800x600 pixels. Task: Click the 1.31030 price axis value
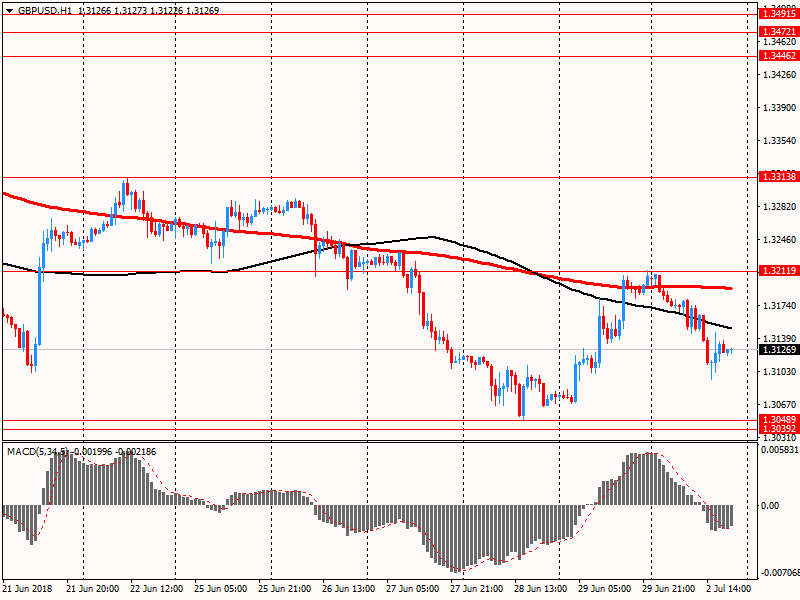(780, 371)
